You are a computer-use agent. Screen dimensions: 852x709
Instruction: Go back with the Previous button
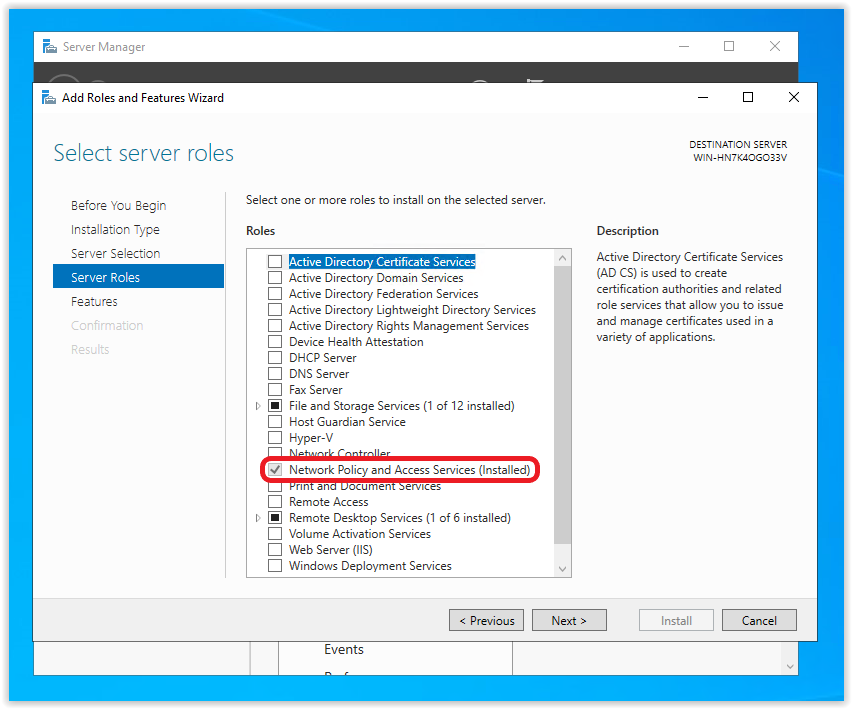pos(486,620)
